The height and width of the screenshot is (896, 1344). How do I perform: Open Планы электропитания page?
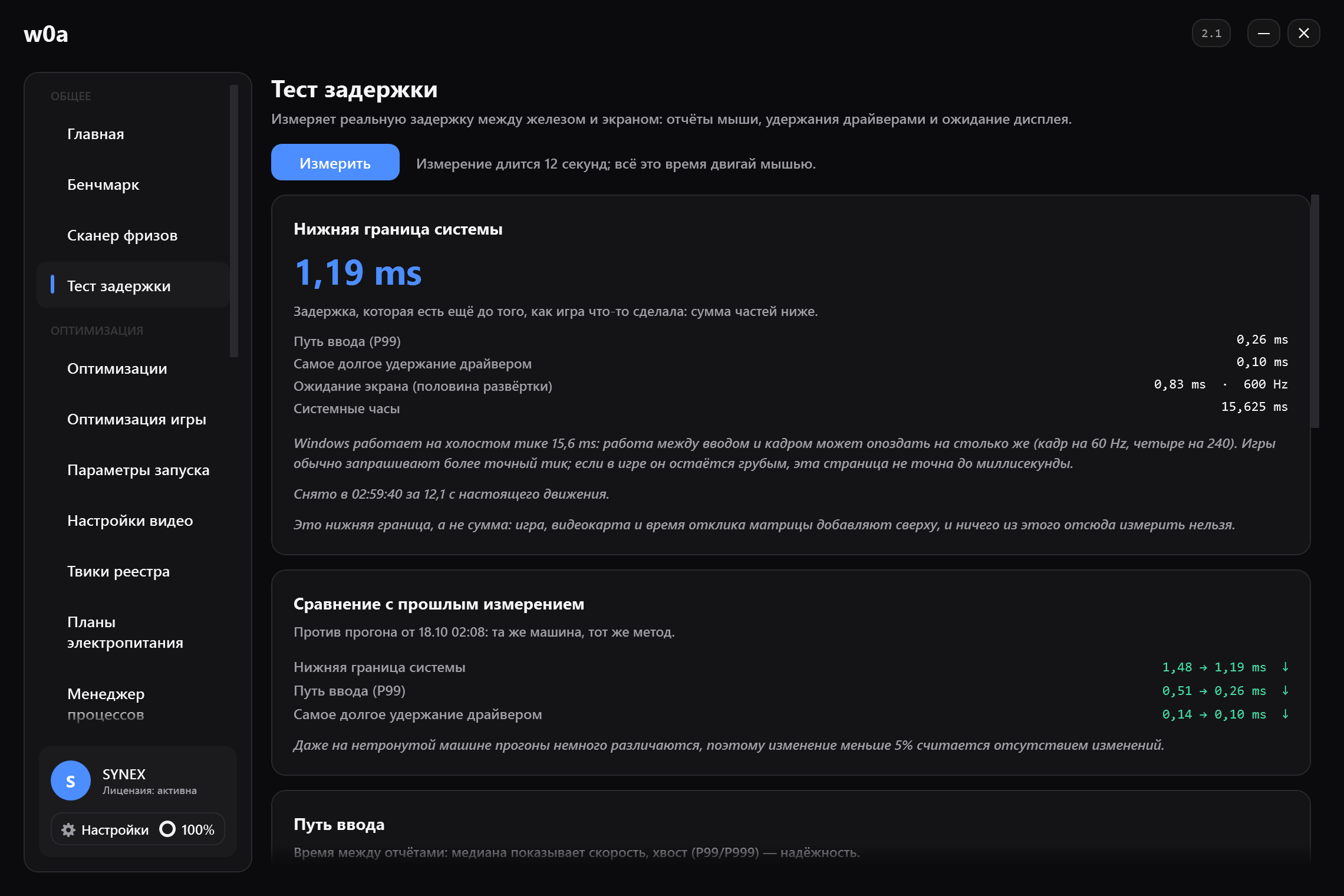[133, 632]
